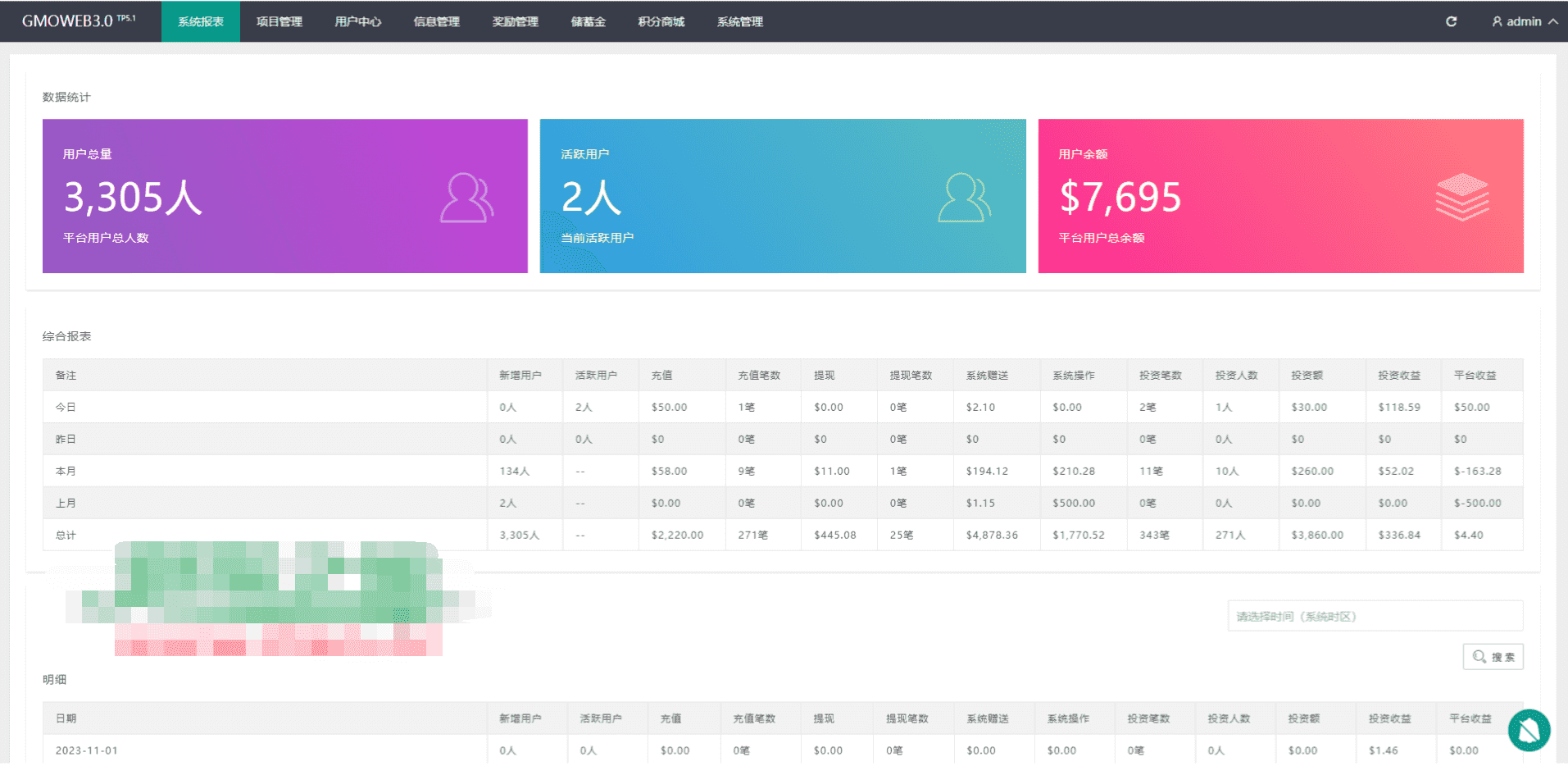
Task: Open the 系统管理 menu
Action: coord(740,21)
